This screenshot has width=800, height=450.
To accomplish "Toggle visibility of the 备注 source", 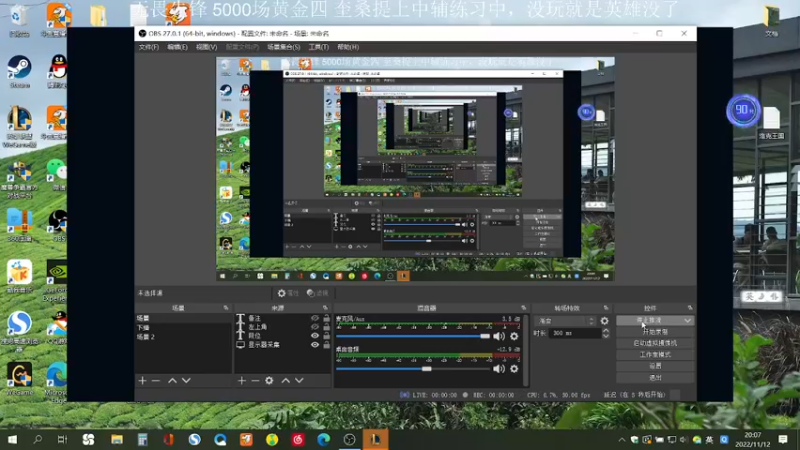I will point(315,318).
